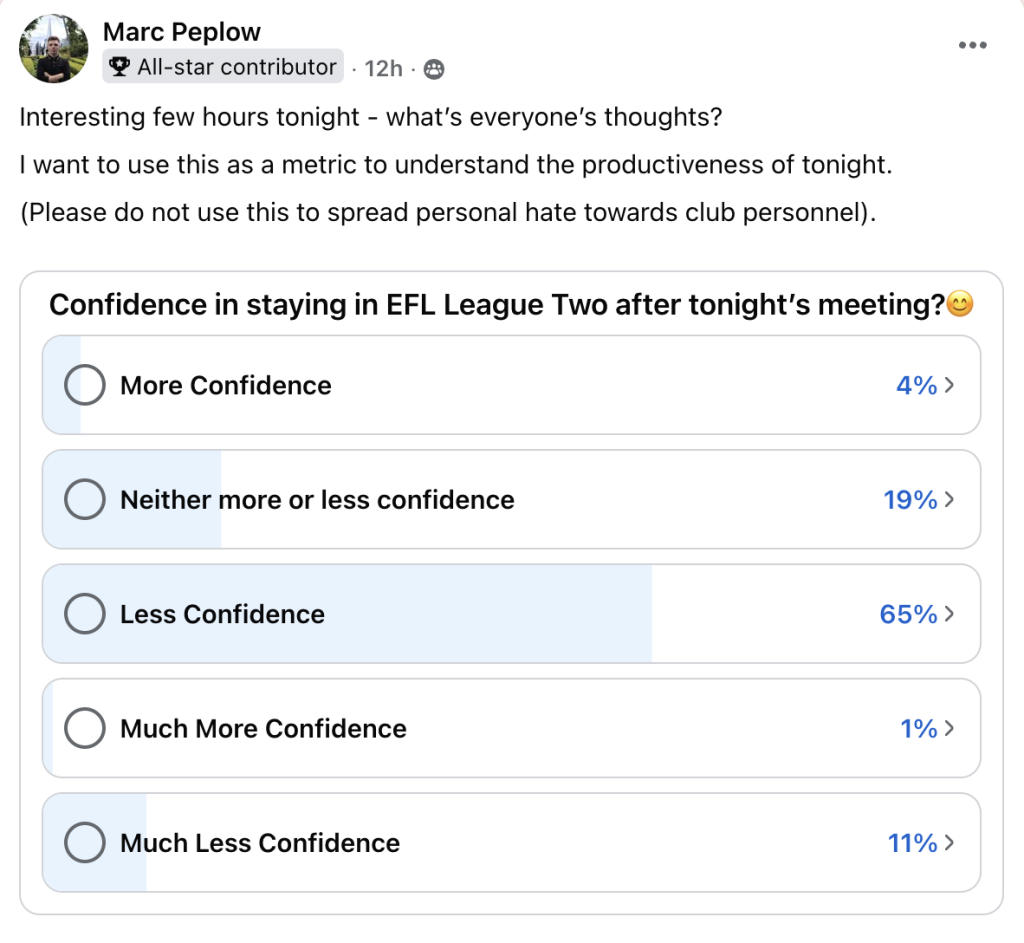The width and height of the screenshot is (1024, 943).
Task: Click Marc Peplow's profile picture
Action: 53,48
